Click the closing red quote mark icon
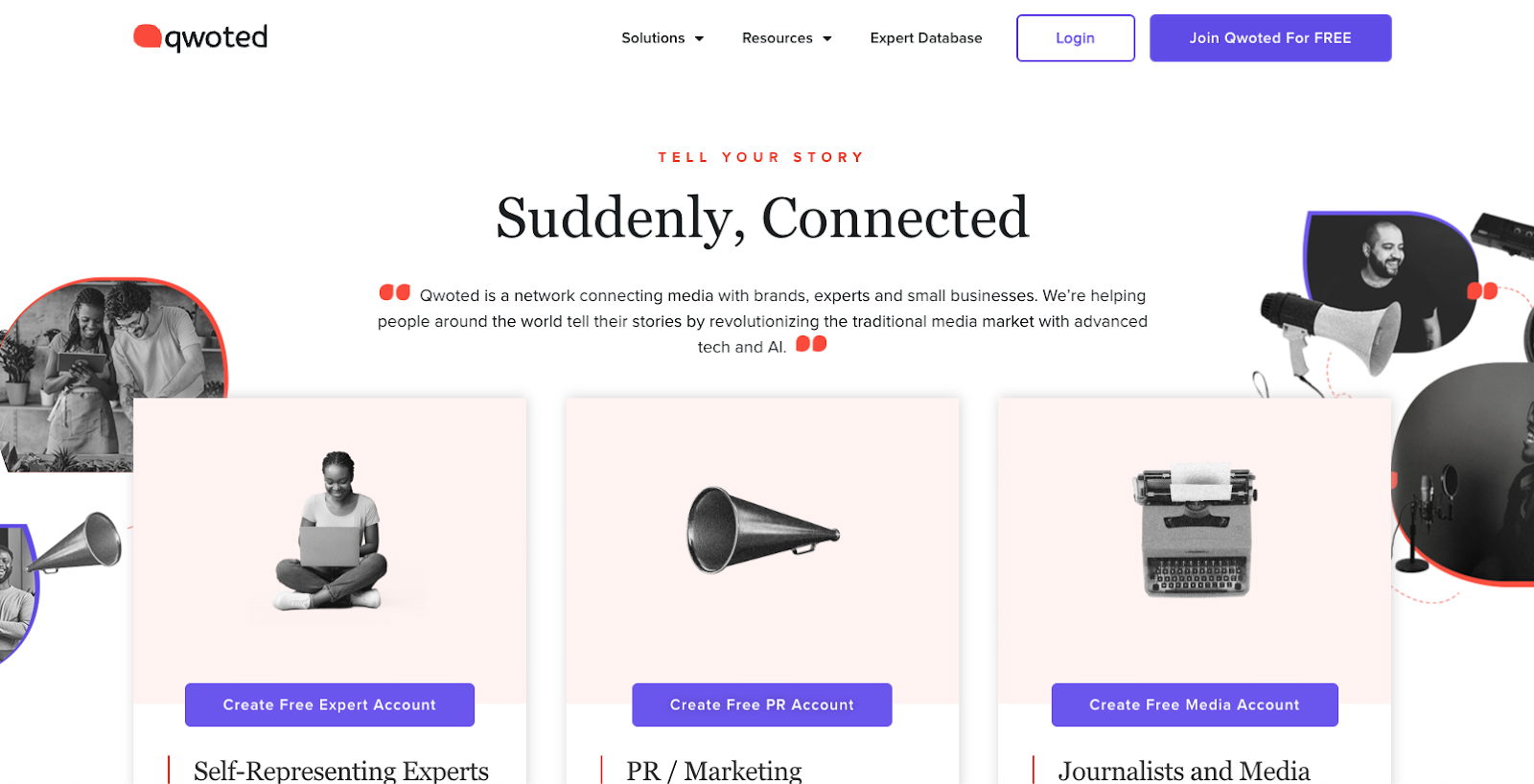This screenshot has width=1534, height=784. [811, 343]
